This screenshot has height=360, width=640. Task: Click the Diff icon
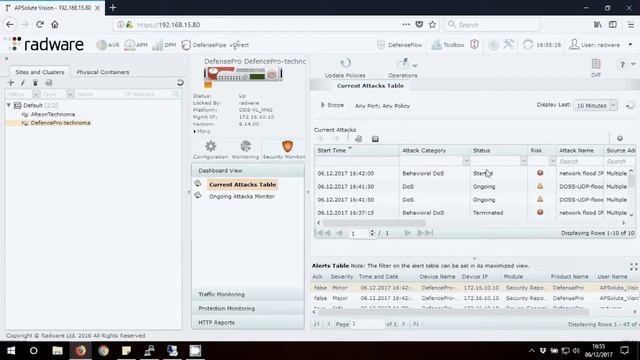click(596, 68)
